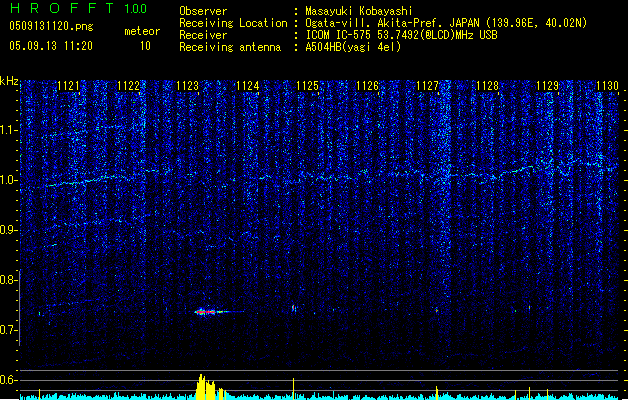Select the A504HB(yagi 4el) antenna text
Image resolution: width=629 pixels, height=400 pixels.
(x=353, y=47)
